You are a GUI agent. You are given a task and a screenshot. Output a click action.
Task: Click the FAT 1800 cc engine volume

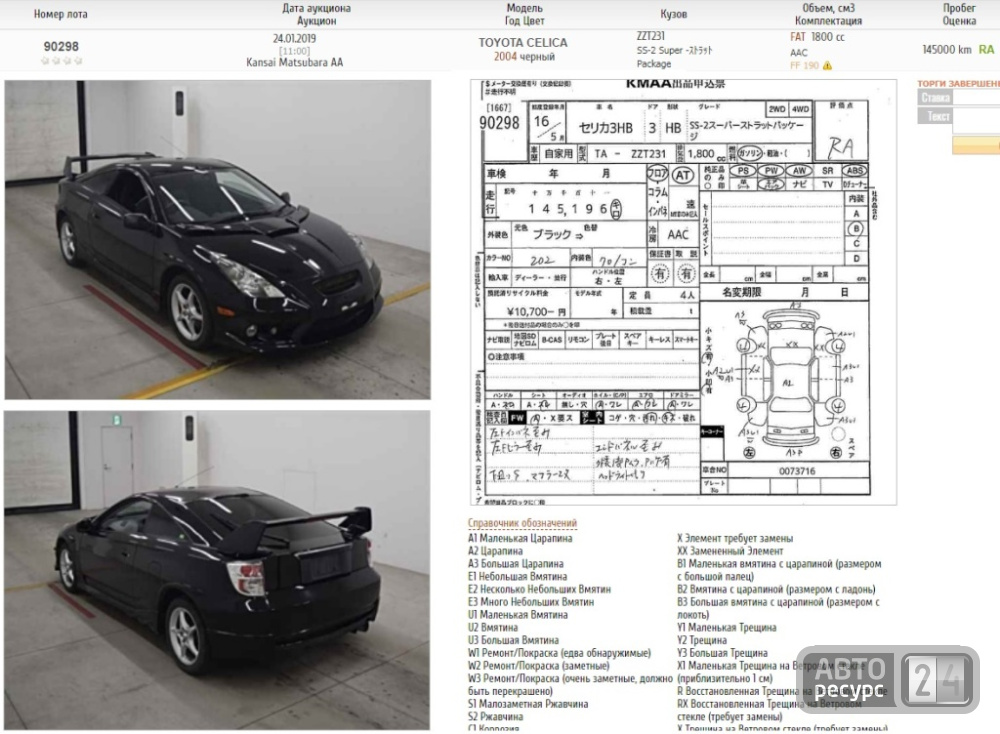pos(818,37)
